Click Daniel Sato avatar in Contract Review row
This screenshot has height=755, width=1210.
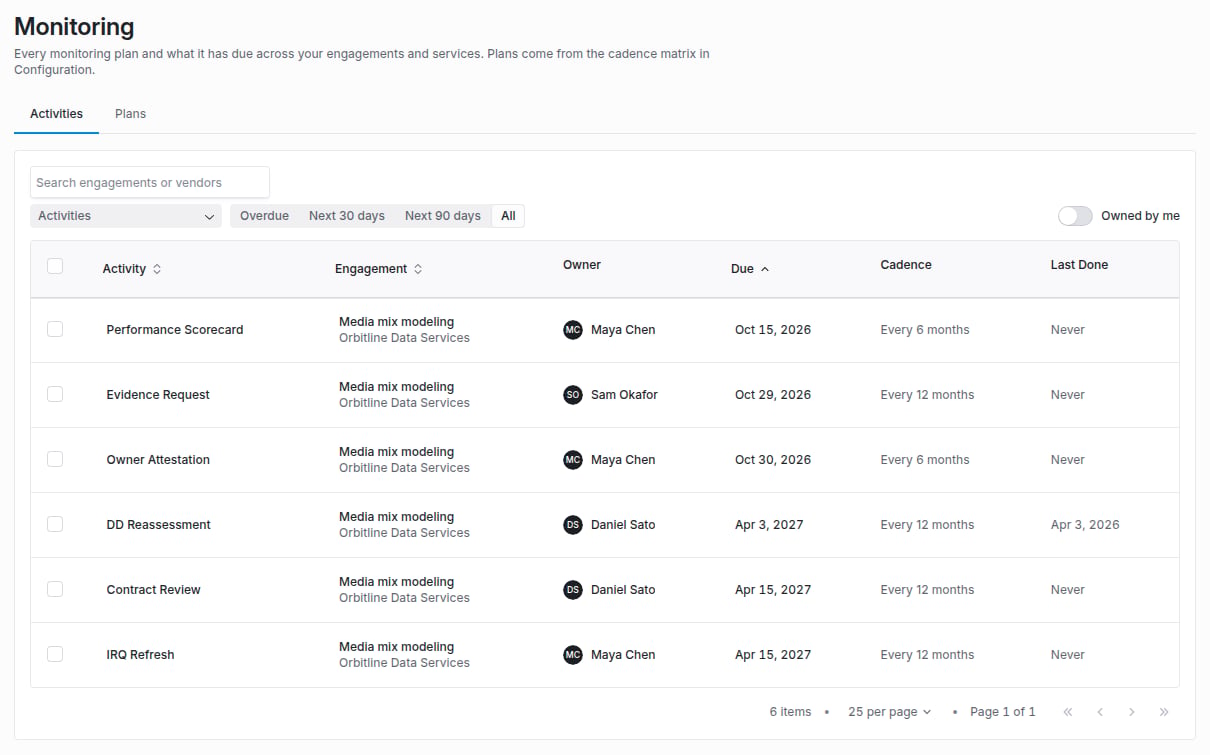(x=573, y=590)
